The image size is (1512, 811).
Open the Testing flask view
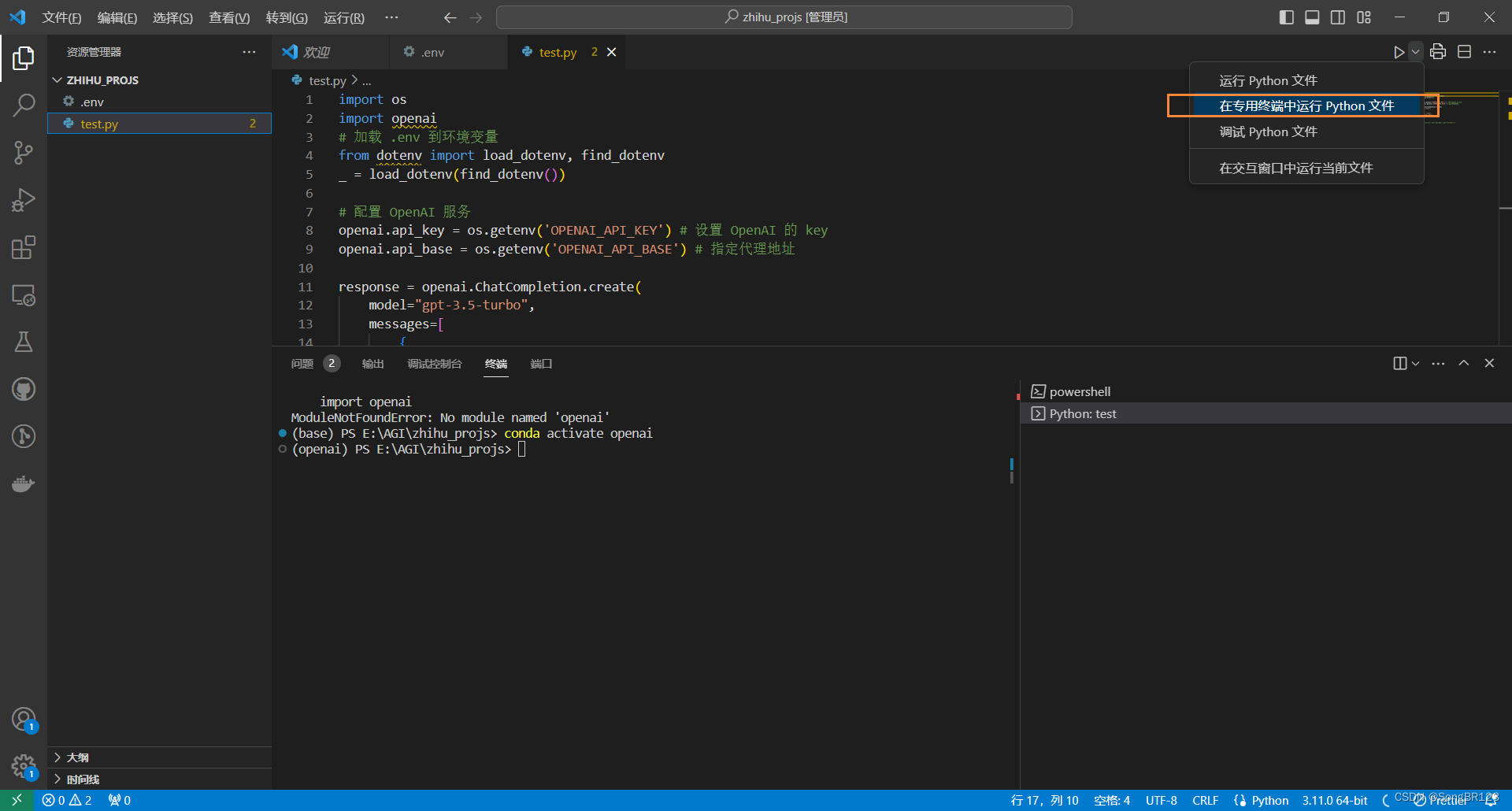24,342
